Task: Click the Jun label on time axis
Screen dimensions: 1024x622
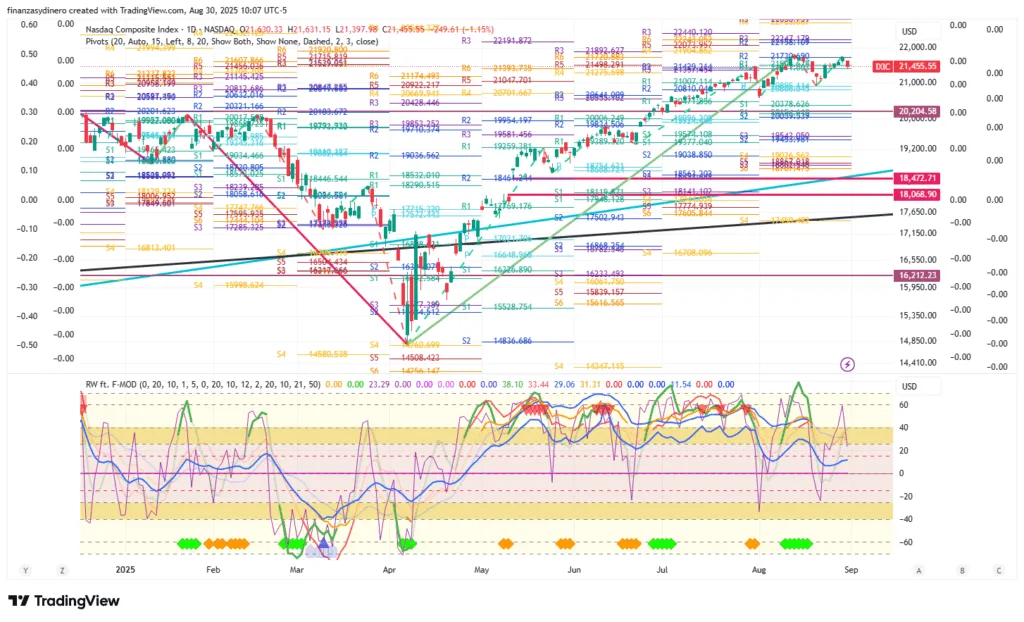Action: pos(574,570)
